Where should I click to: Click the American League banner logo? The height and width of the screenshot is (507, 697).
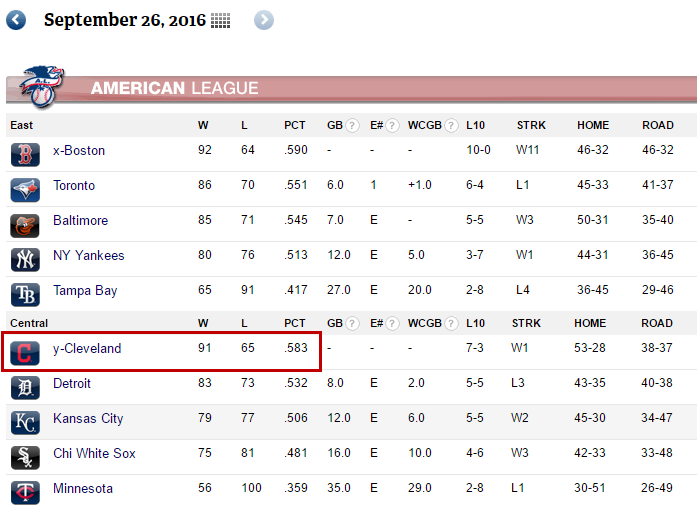pos(43,87)
